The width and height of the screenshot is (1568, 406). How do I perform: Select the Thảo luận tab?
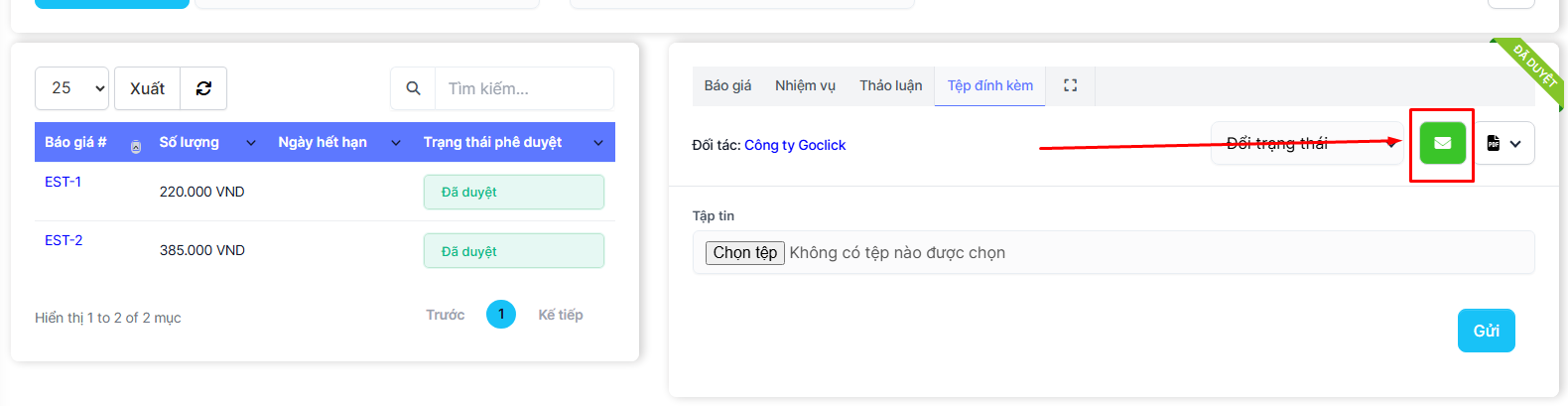click(890, 85)
